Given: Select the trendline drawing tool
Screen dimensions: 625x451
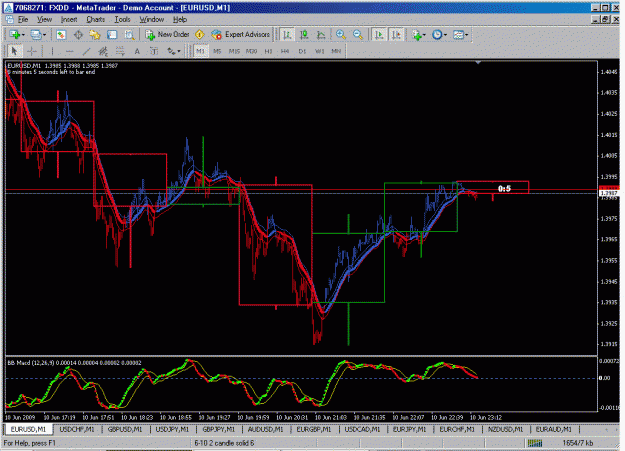Looking at the screenshot, I should pyautogui.click(x=86, y=51).
